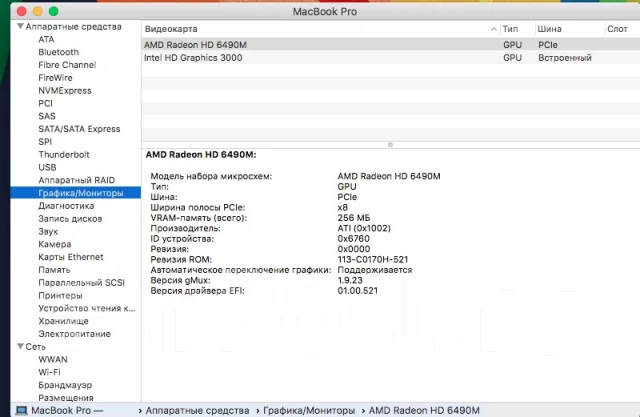Sort by the Видеокарта column arrow
Screen dimensions: 640x417
click(493, 29)
